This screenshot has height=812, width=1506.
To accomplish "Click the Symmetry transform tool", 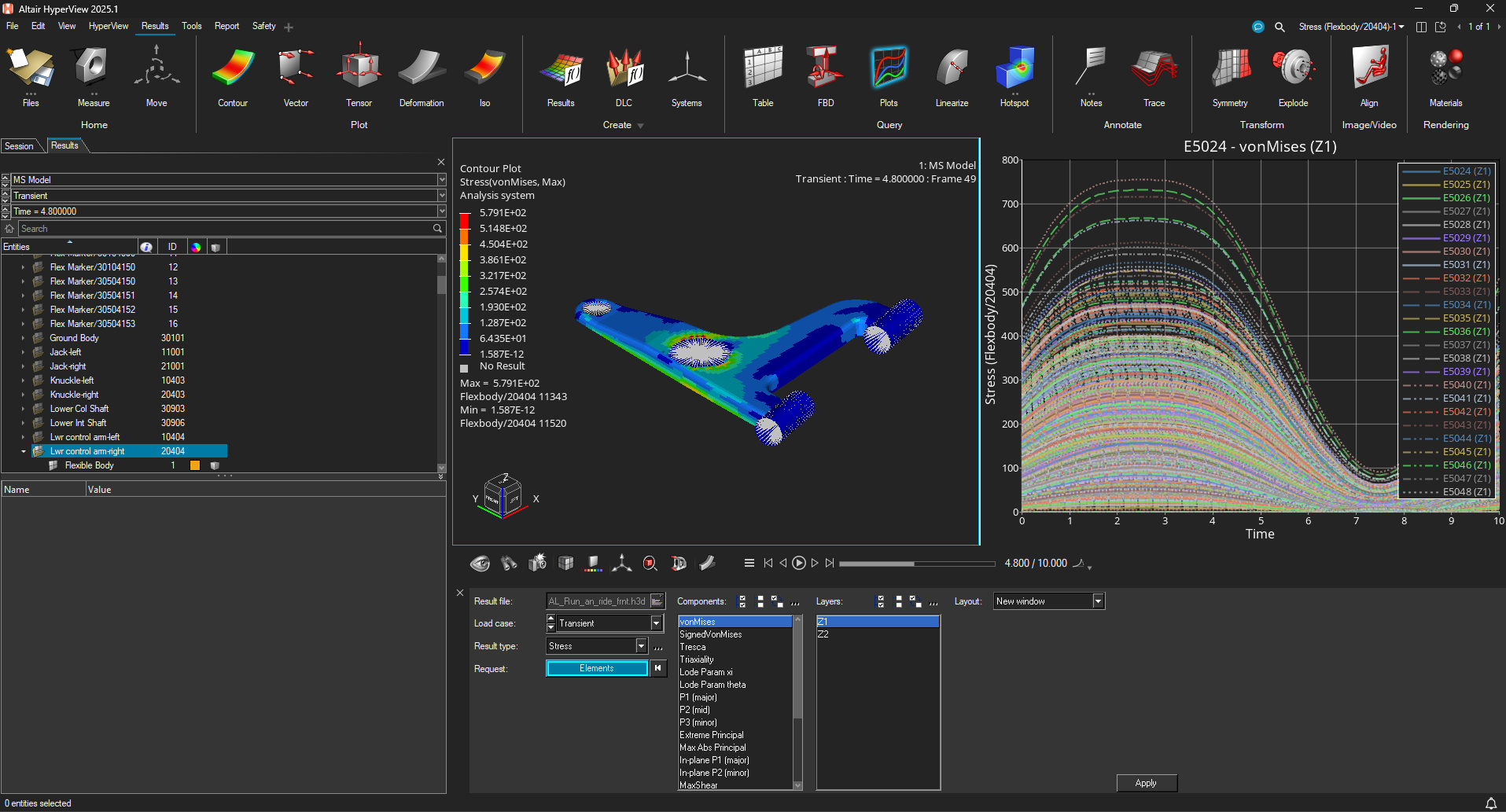I will (1230, 77).
